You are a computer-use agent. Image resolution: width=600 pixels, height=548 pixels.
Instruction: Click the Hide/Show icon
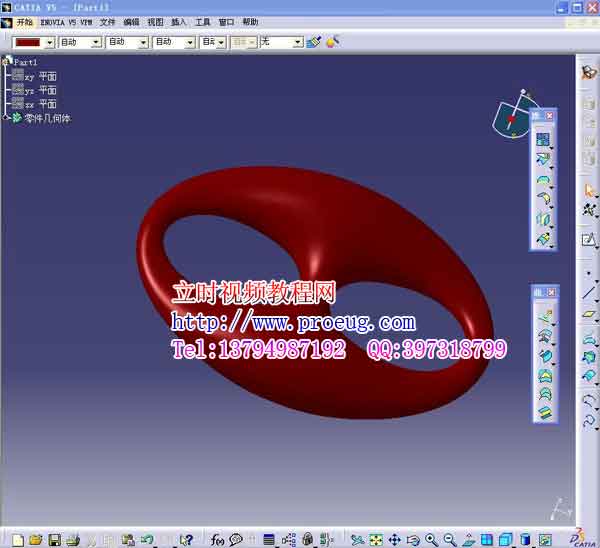(x=545, y=540)
